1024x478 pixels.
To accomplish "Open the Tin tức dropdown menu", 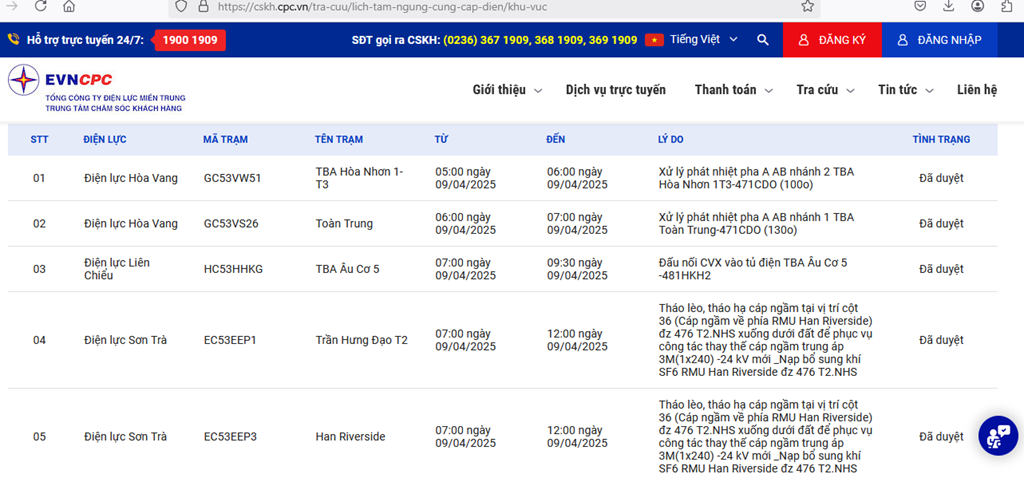I will pyautogui.click(x=905, y=90).
